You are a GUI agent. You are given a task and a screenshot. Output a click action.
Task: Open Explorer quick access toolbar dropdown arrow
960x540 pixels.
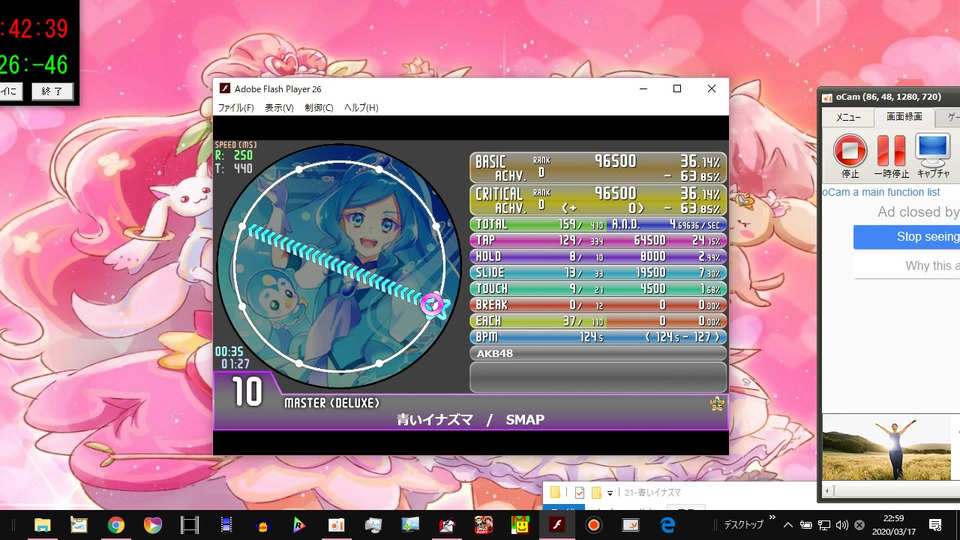click(610, 493)
